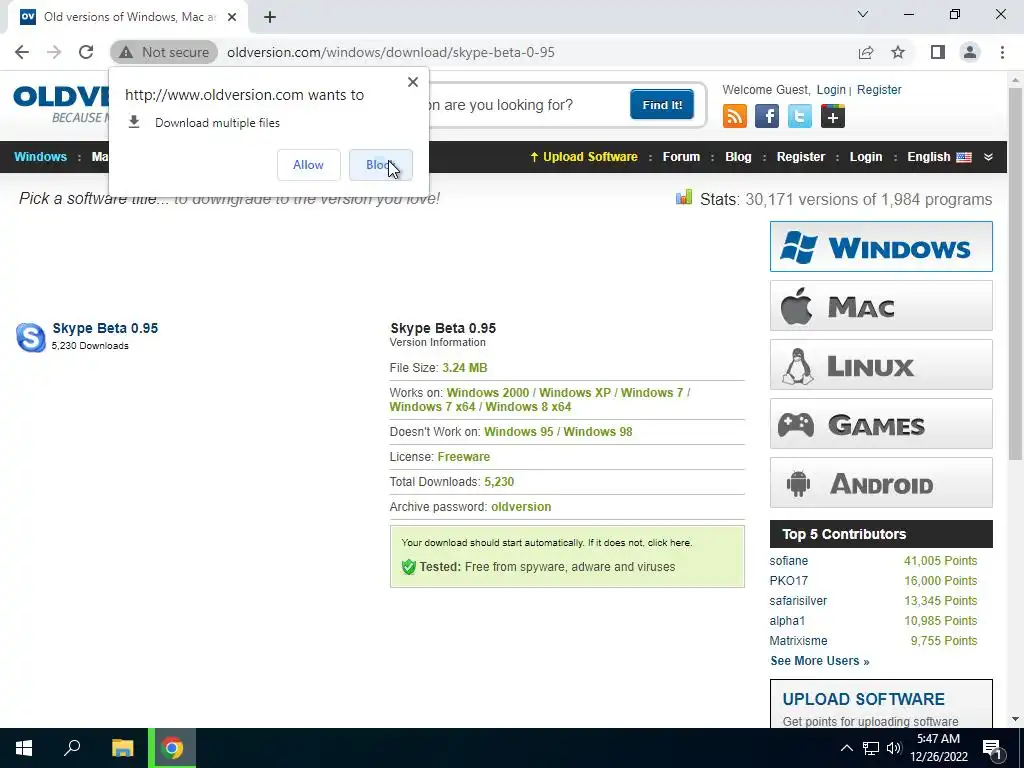Open the Chrome three-dot menu
The image size is (1024, 768).
click(1002, 52)
